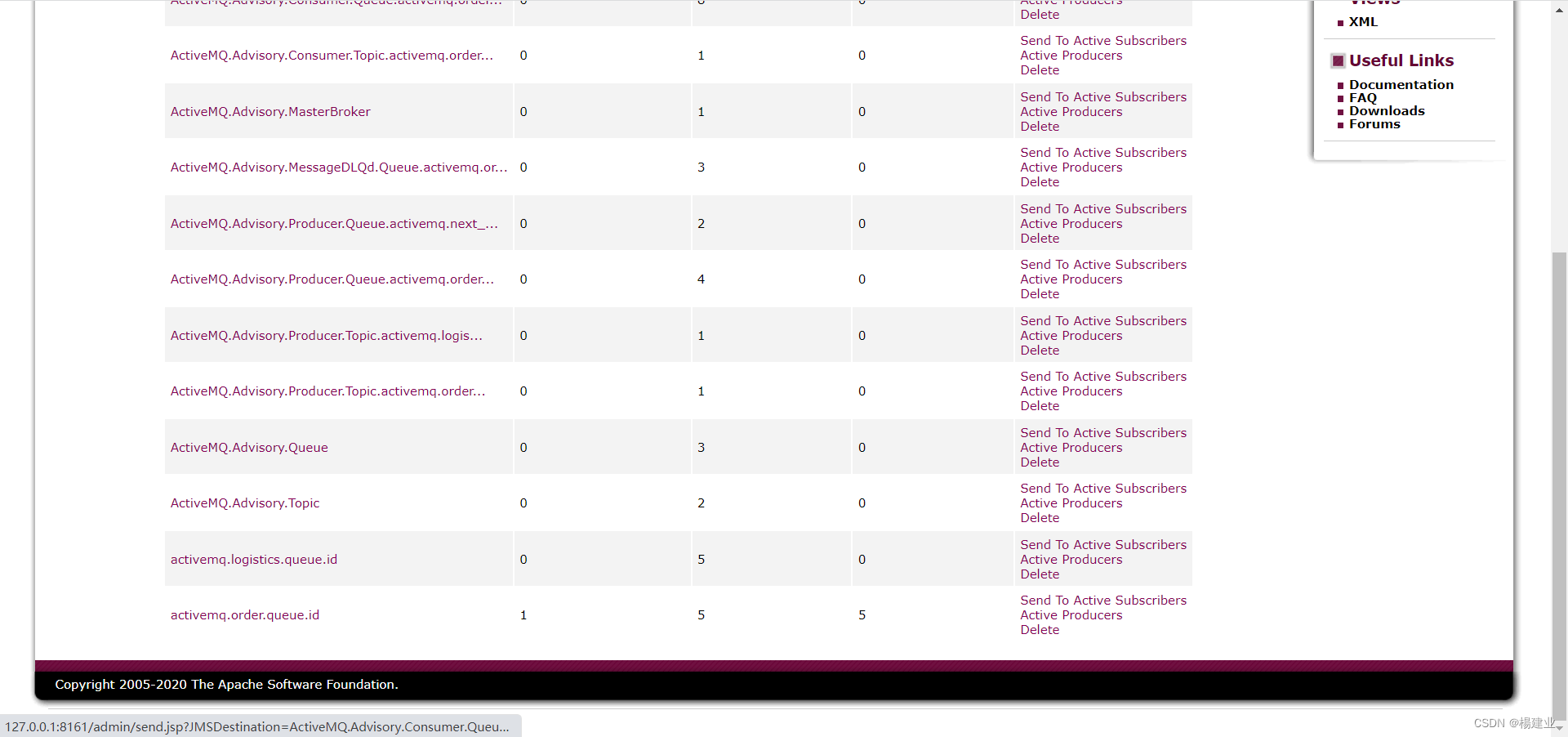View Active Producers for activemq.order.queue.id
This screenshot has width=1568, height=737.
(x=1071, y=615)
